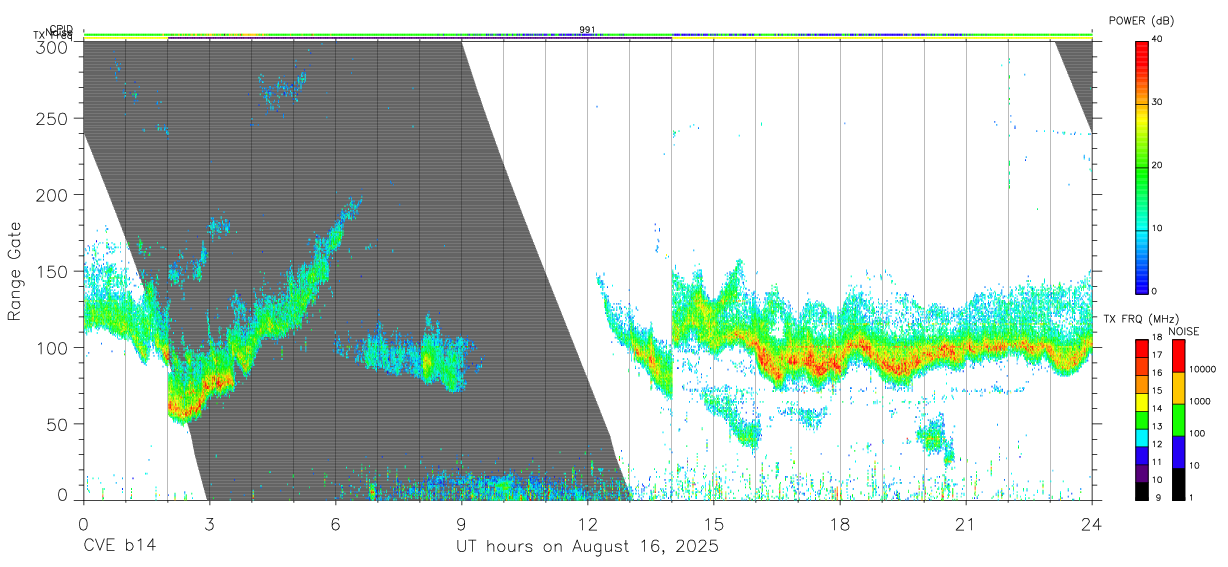Screen dimensions: 1228x567
Task: Click the 18 label on the frequency scale
Action: point(1158,338)
